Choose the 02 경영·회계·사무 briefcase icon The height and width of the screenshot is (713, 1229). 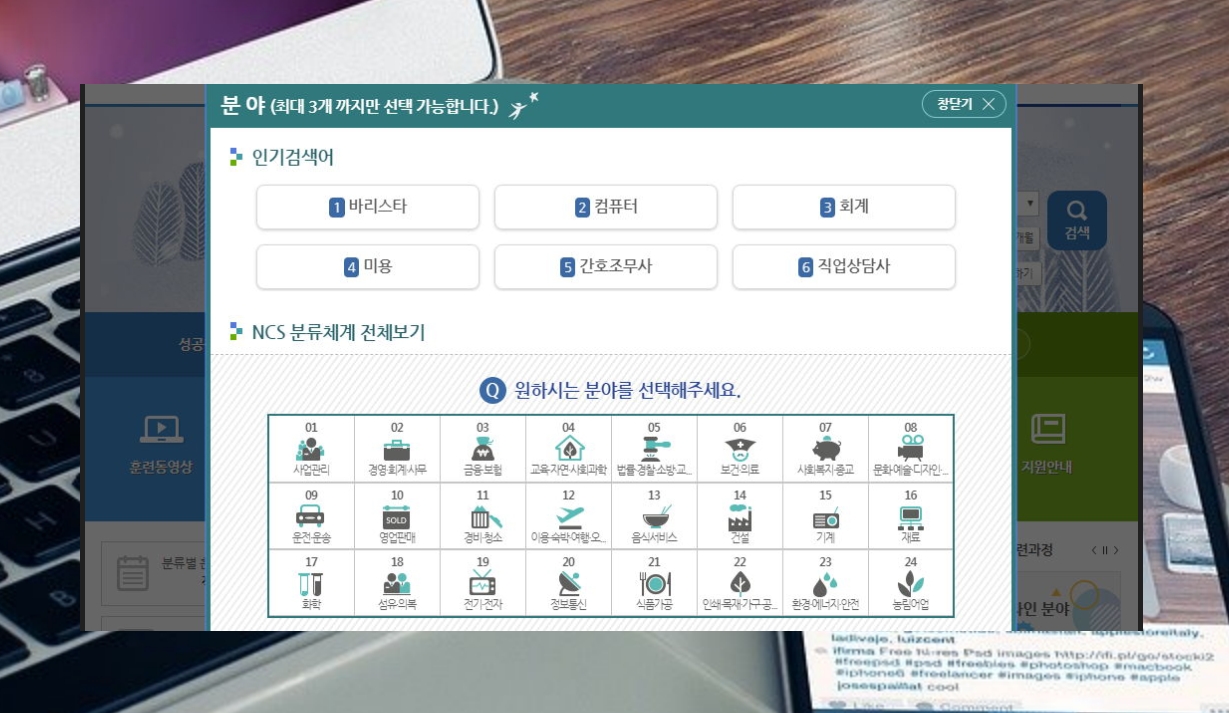(397, 449)
